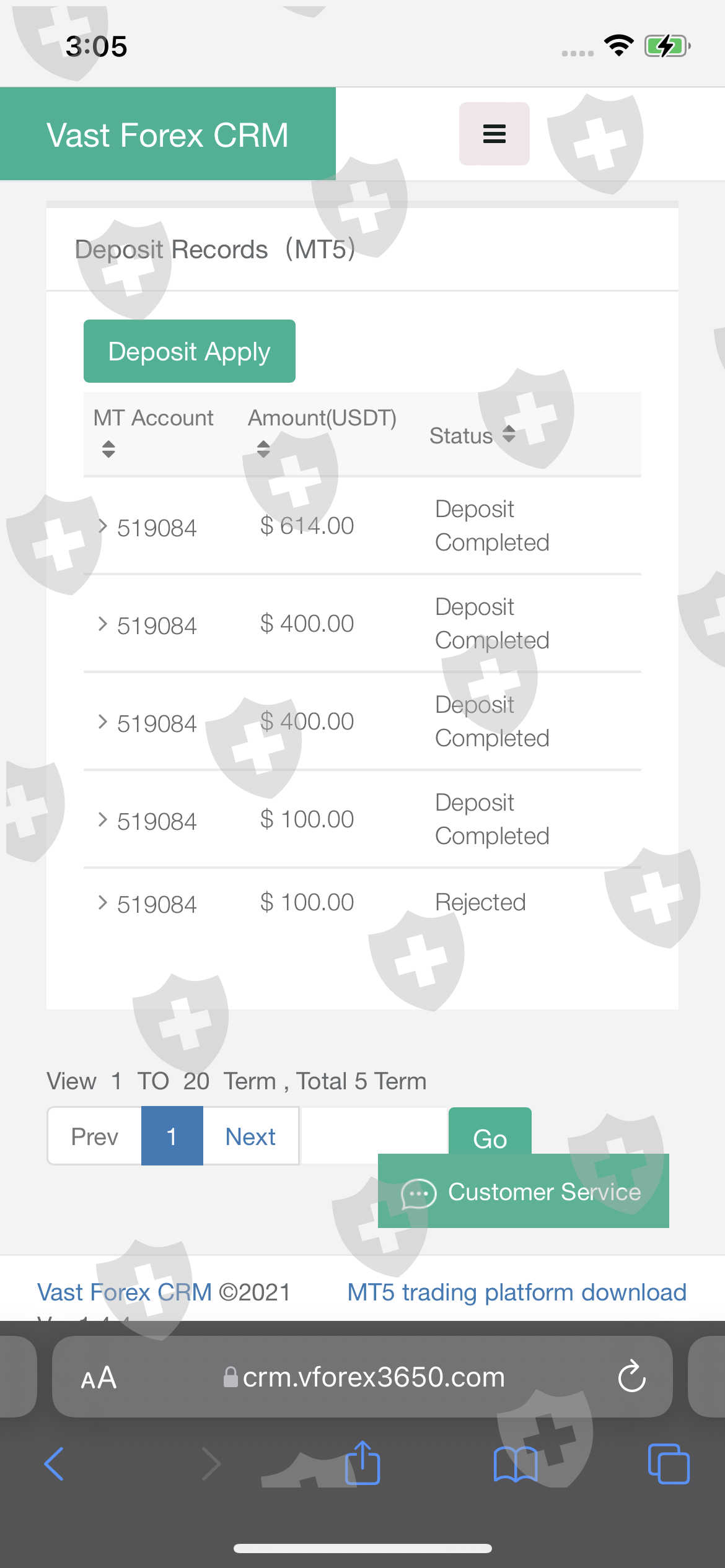
Task: Click the page number input field
Action: click(x=374, y=1135)
